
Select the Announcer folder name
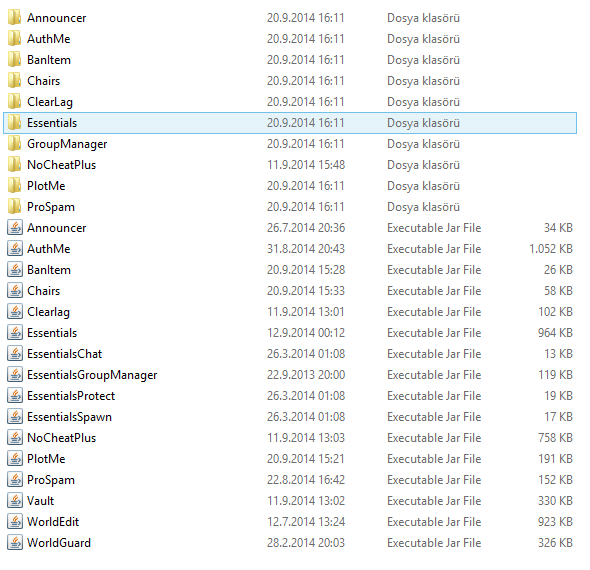[56, 18]
